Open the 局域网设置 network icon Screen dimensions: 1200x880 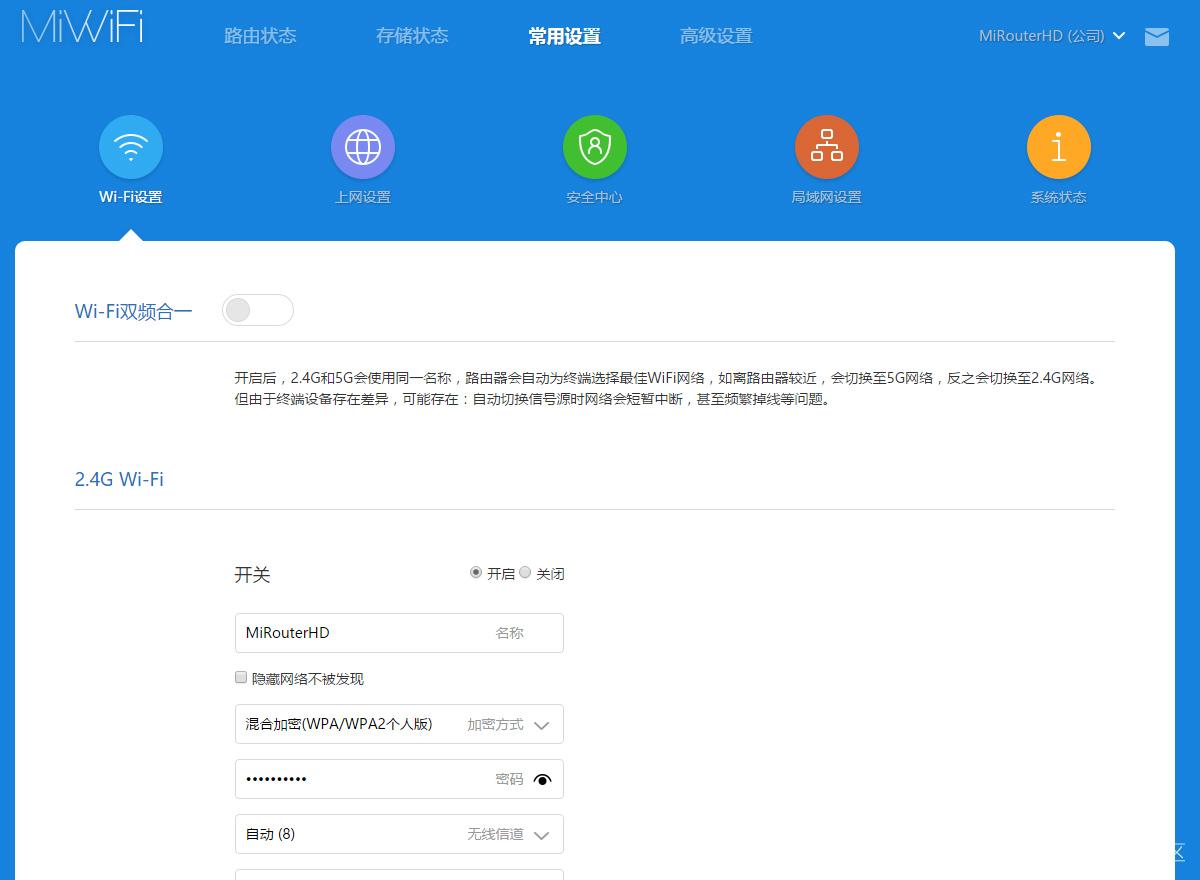pyautogui.click(x=827, y=147)
